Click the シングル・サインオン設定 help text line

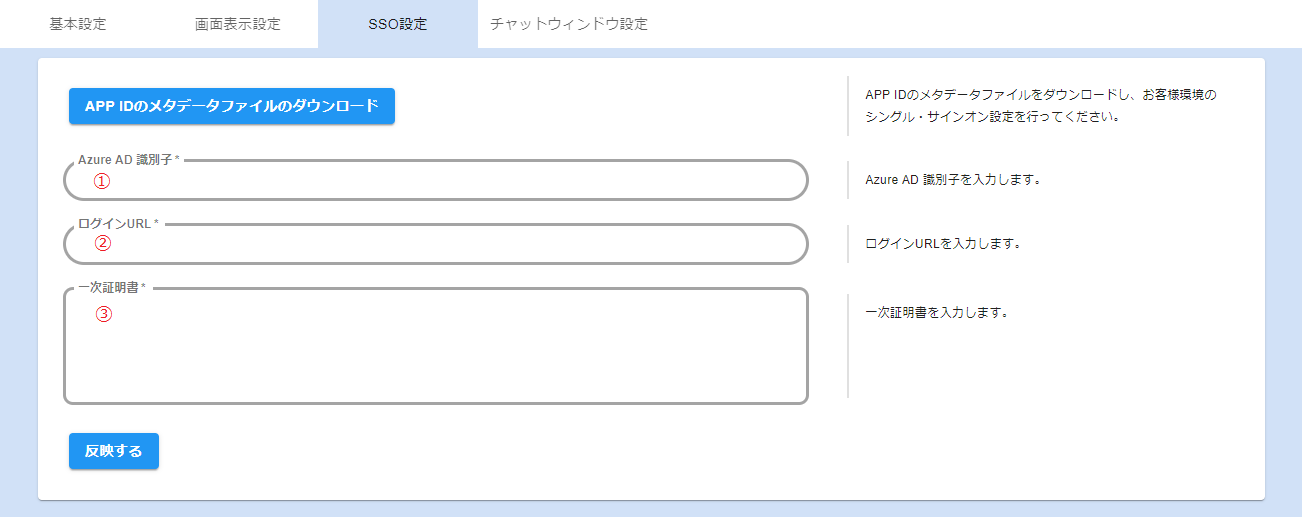[989, 116]
